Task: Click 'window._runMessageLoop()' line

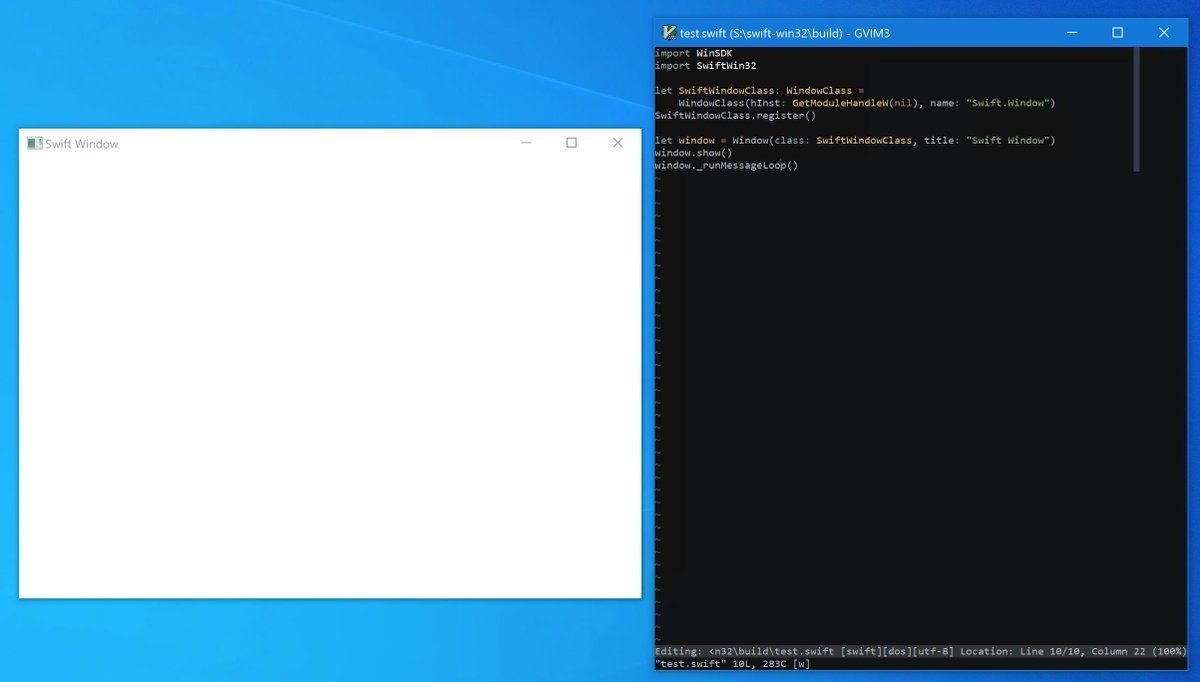Action: coord(727,166)
